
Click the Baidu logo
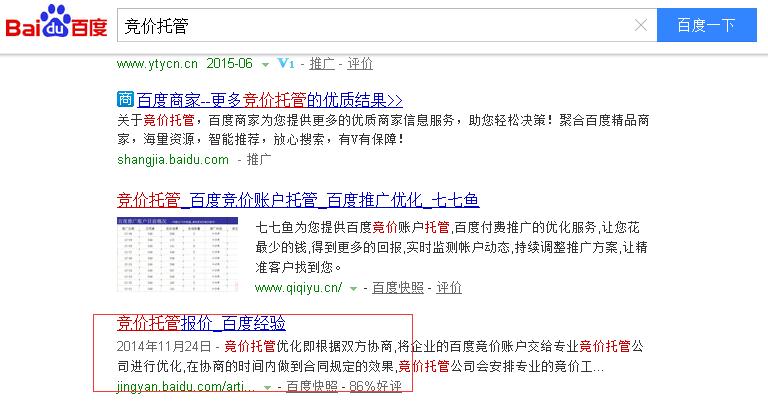[x=56, y=22]
